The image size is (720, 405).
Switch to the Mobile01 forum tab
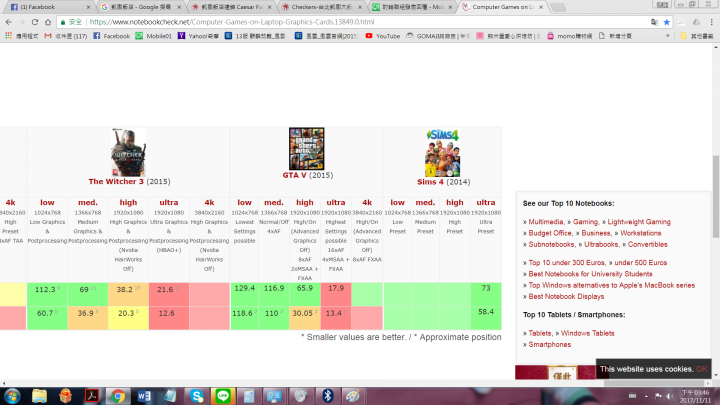pos(412,7)
